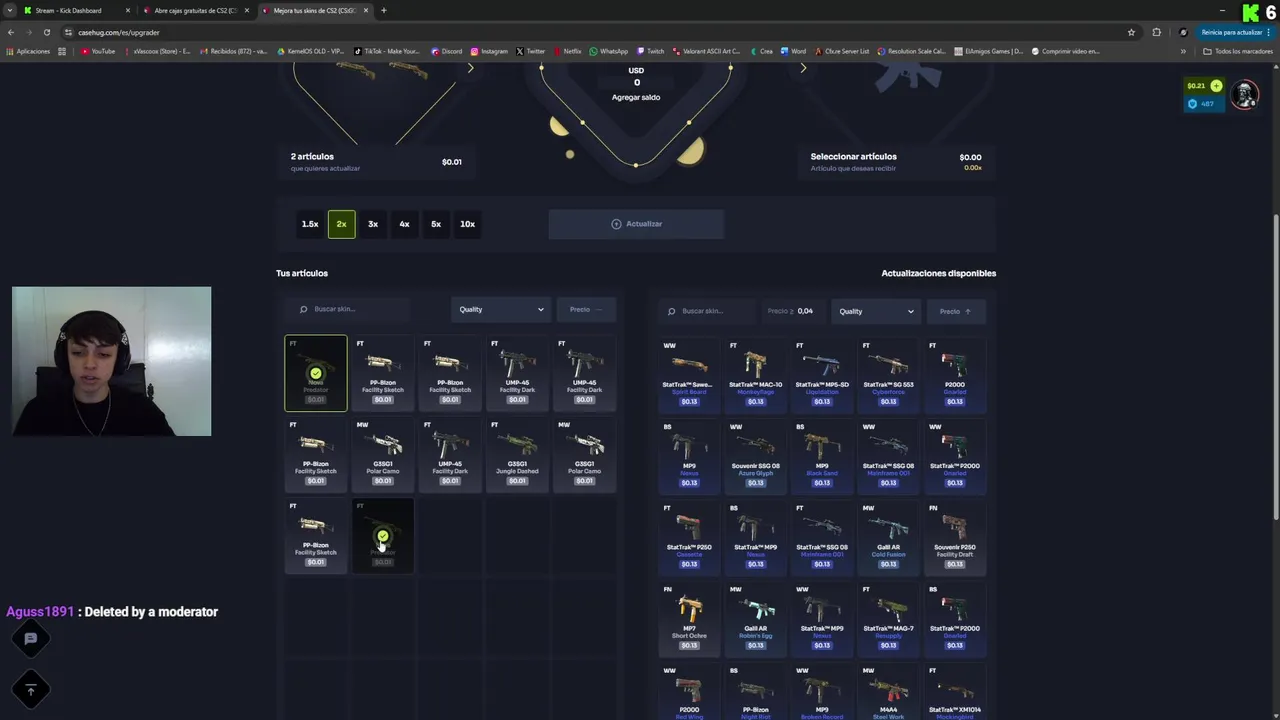Viewport: 1280px width, 720px height.
Task: Click the Agregar saldo link
Action: (x=636, y=97)
